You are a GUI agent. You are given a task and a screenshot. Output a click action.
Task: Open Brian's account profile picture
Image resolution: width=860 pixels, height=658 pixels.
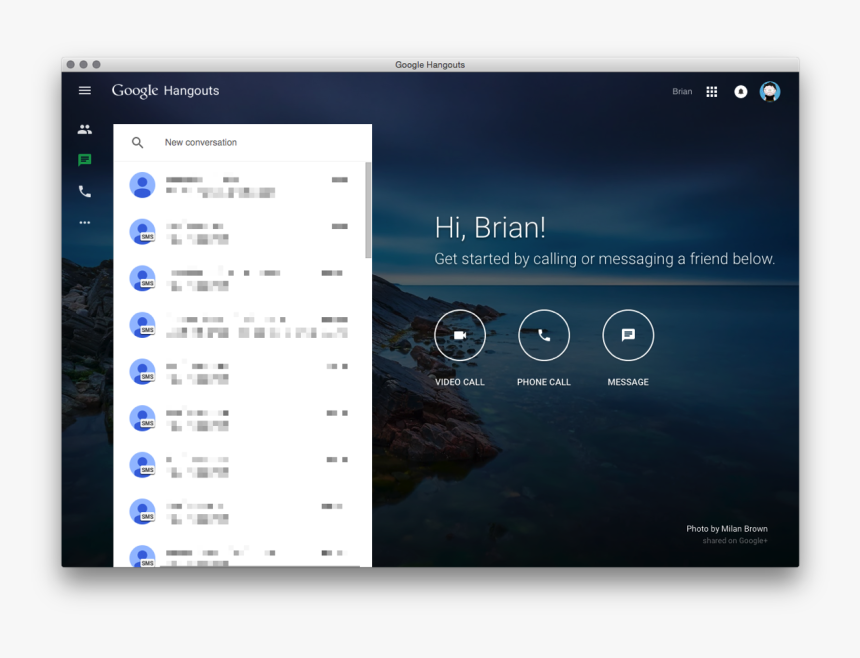(x=769, y=92)
